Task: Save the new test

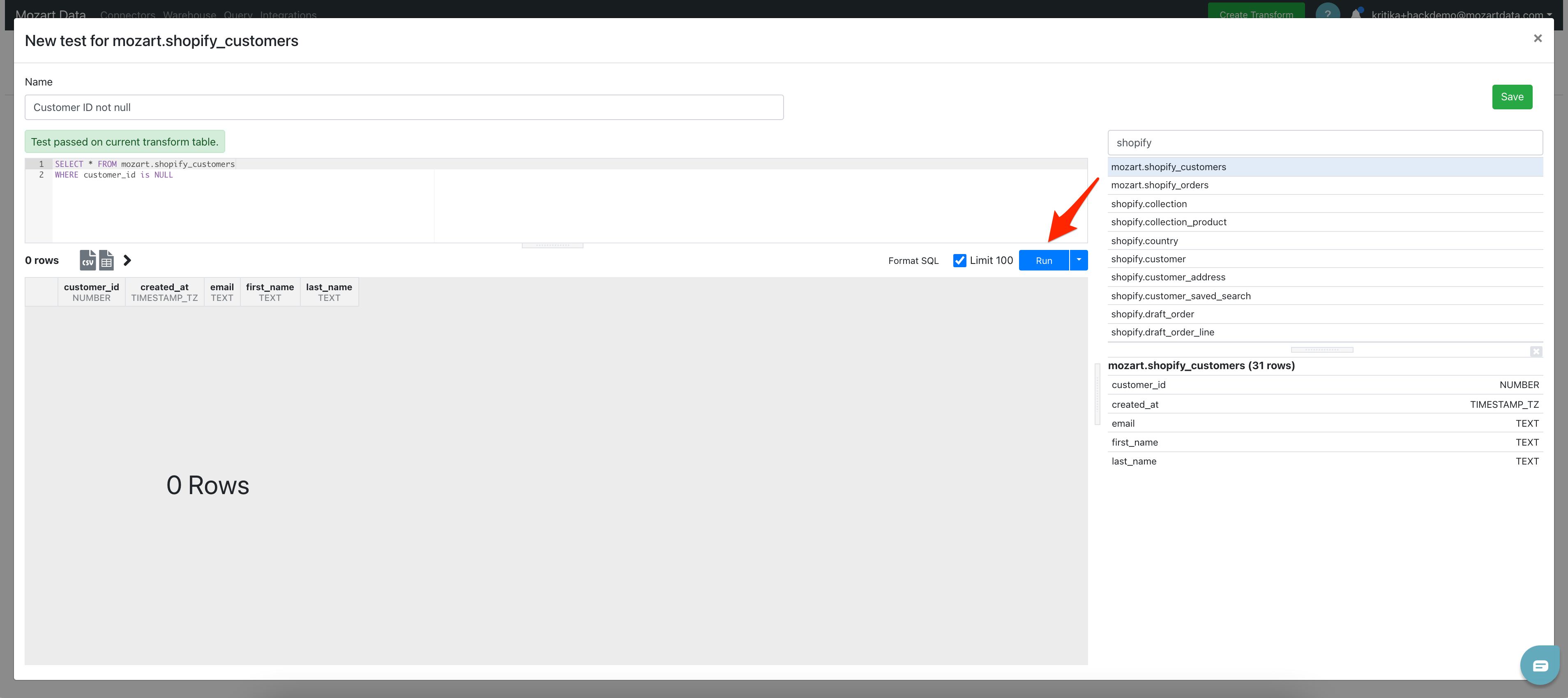Action: click(x=1511, y=97)
